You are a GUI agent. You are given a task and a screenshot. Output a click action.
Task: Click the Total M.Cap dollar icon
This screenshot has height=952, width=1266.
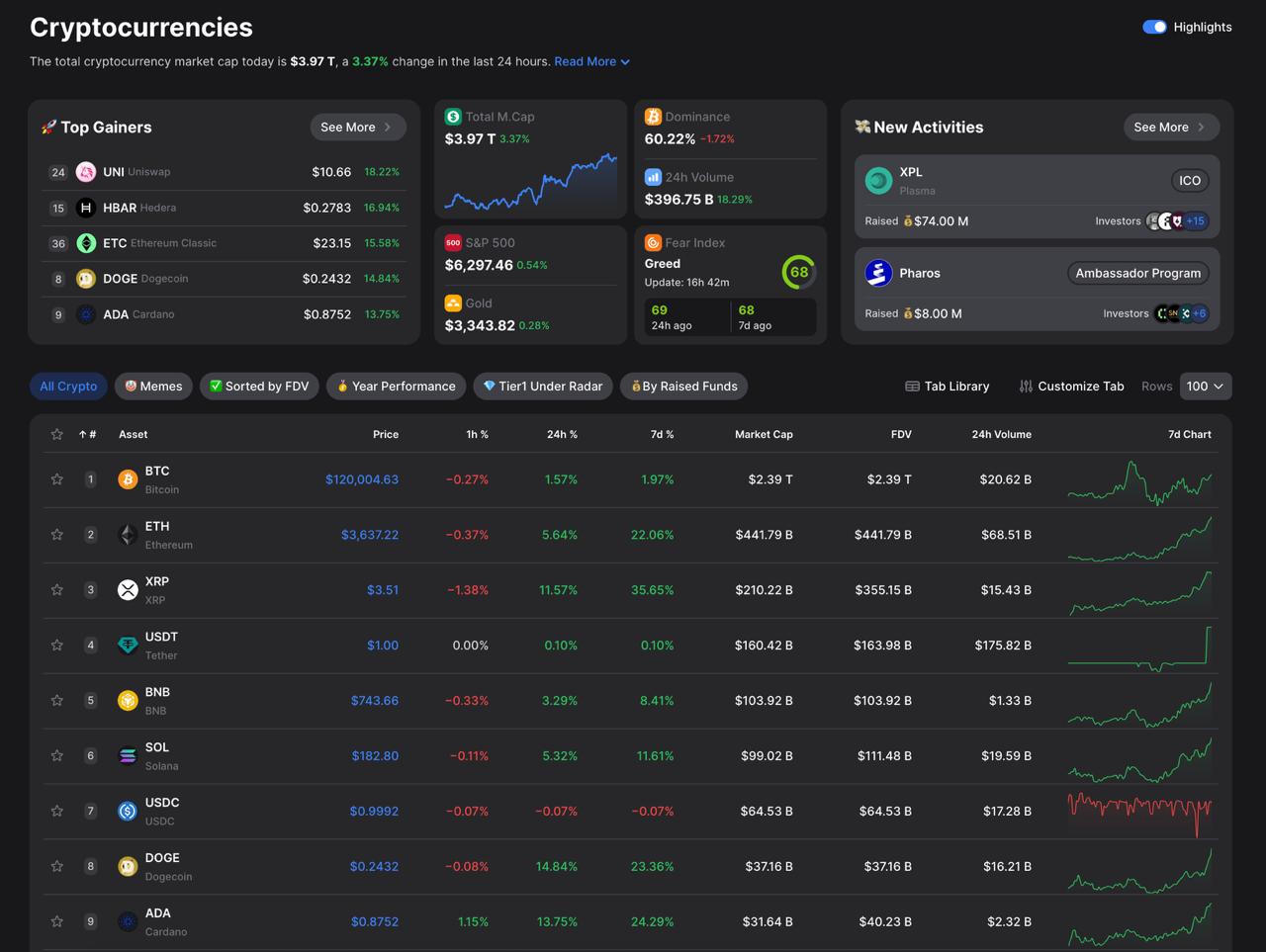click(x=453, y=117)
